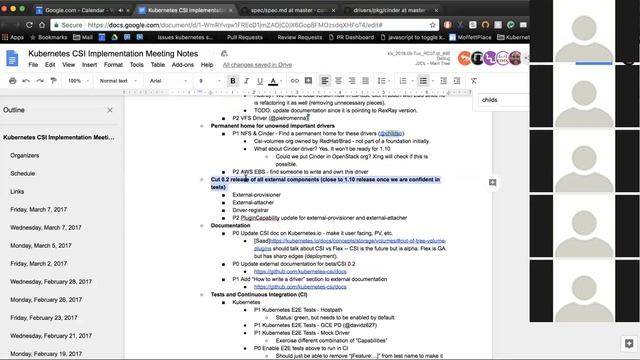Switch to drivers/pkg/cinder tab
Image resolution: width=640 pixels, height=360 pixels.
(x=391, y=10)
